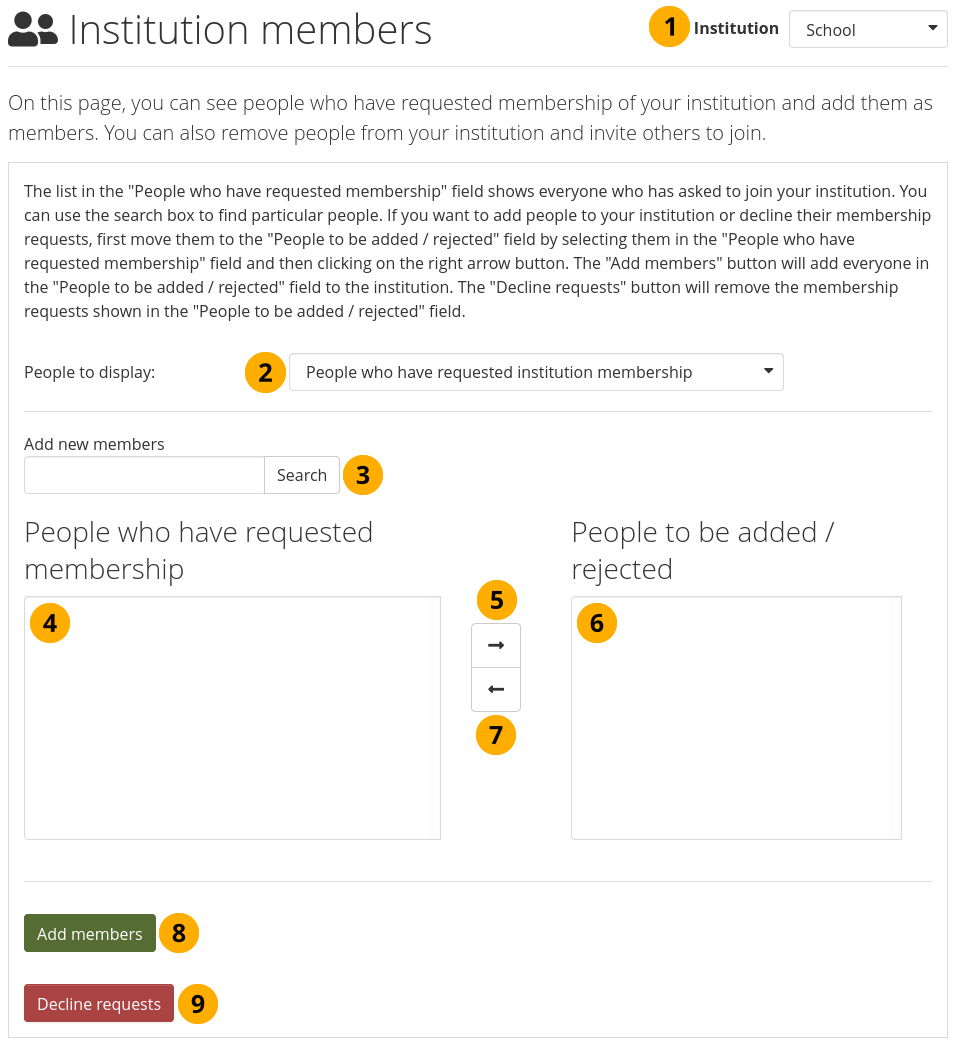Click the orange number 6 callout marker
The height and width of the screenshot is (1045, 955).
pyautogui.click(x=597, y=623)
